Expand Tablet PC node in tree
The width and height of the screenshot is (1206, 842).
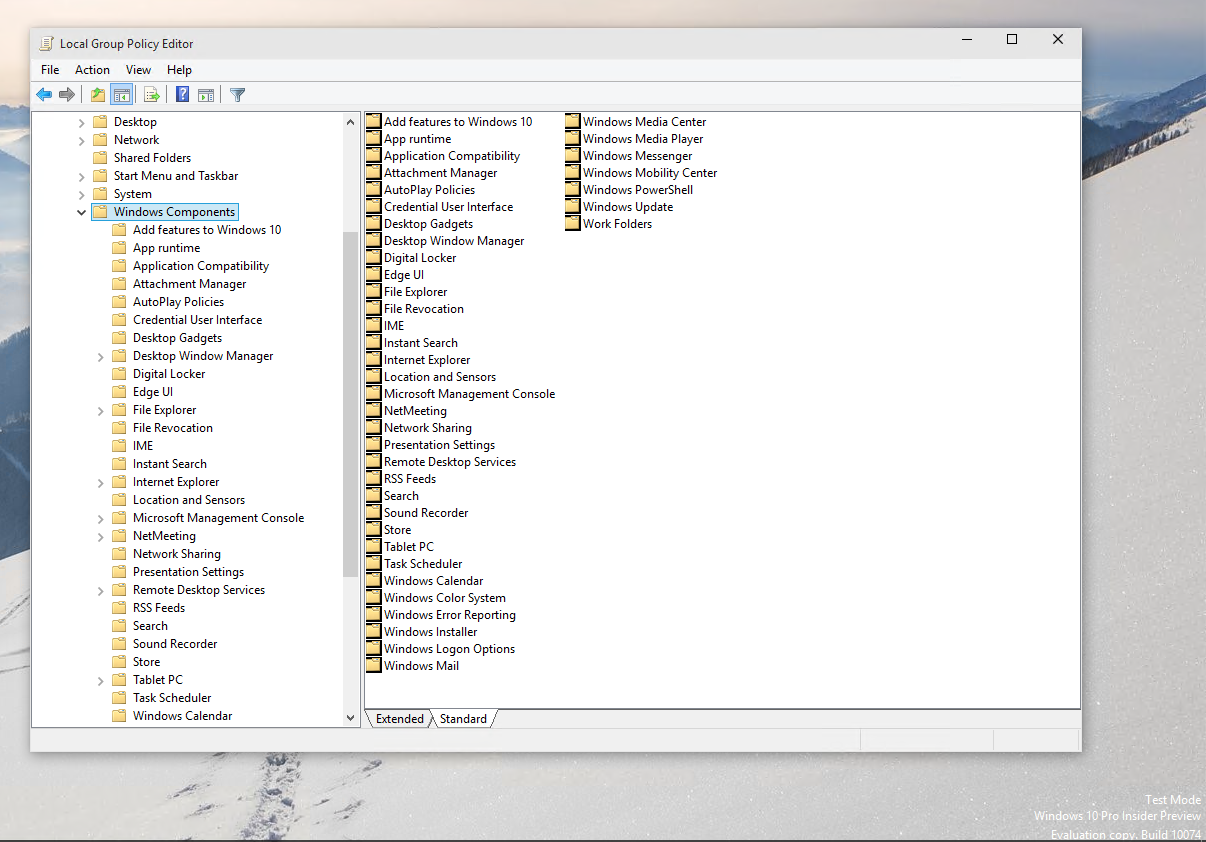tap(101, 680)
